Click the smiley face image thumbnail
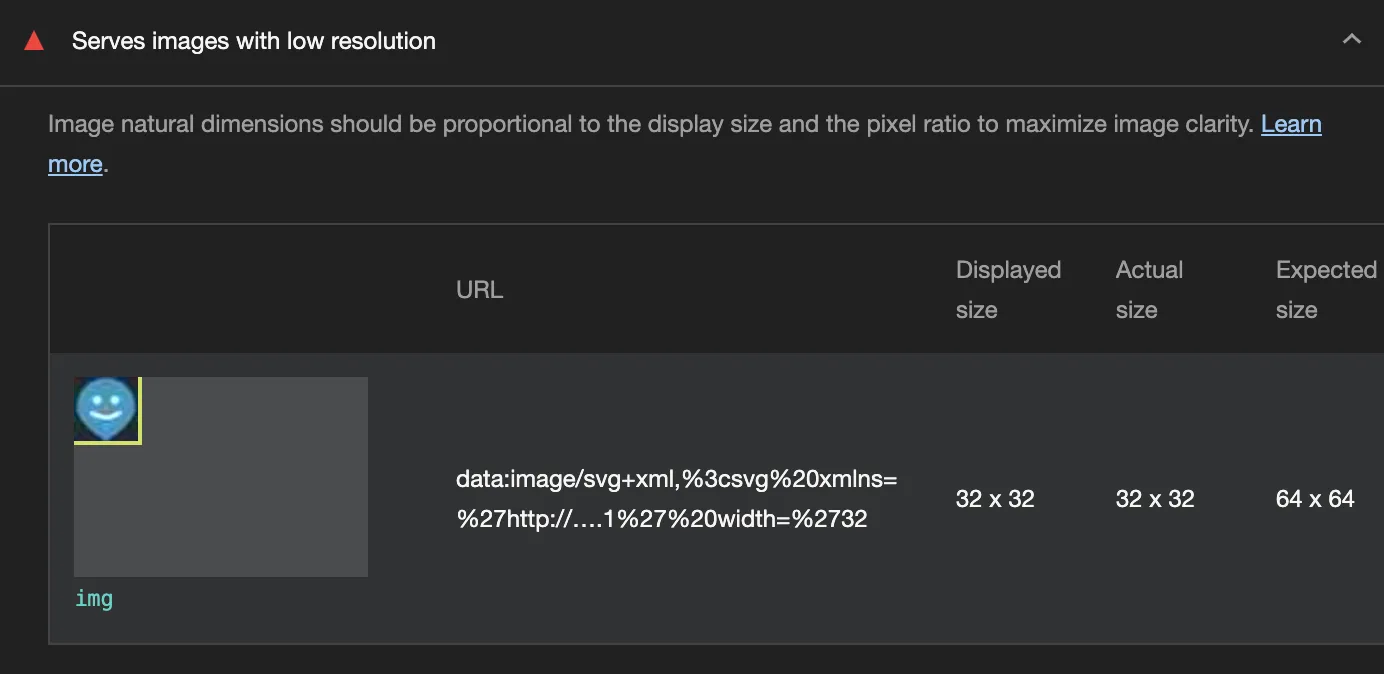This screenshot has height=674, width=1384. tap(105, 408)
